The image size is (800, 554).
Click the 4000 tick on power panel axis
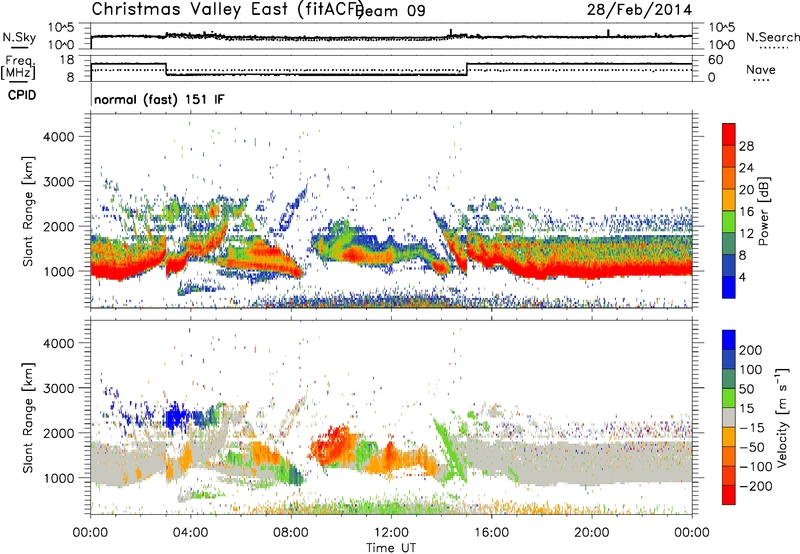[x=58, y=137]
